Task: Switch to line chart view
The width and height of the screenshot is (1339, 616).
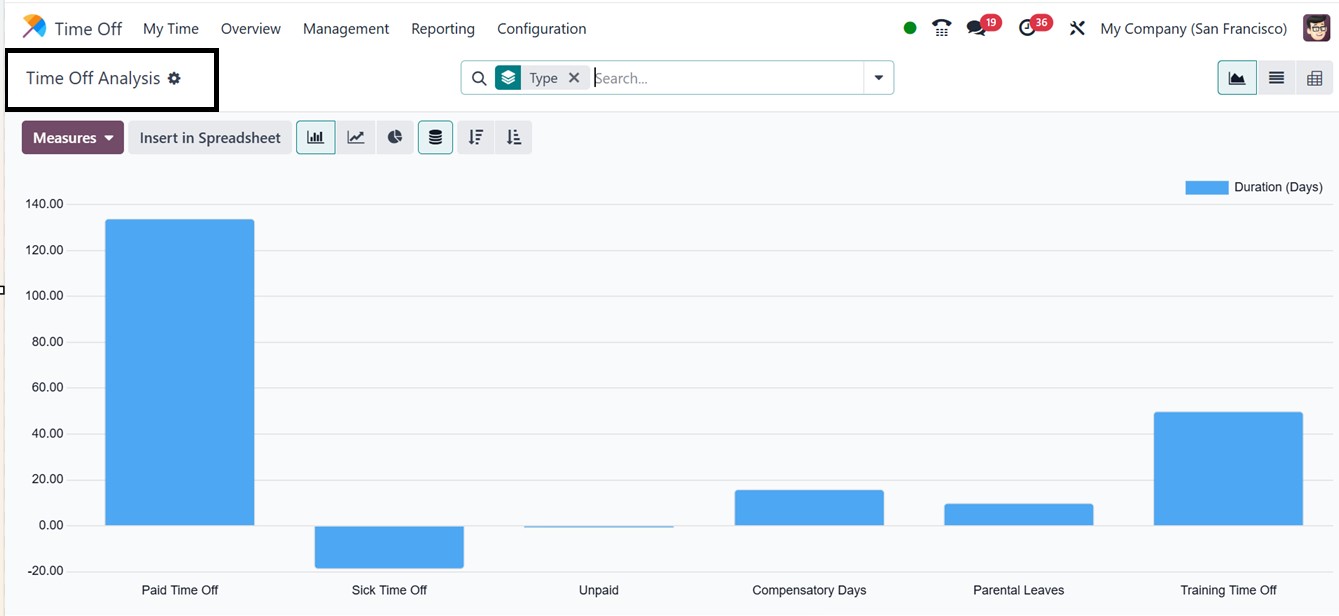Action: coord(355,138)
